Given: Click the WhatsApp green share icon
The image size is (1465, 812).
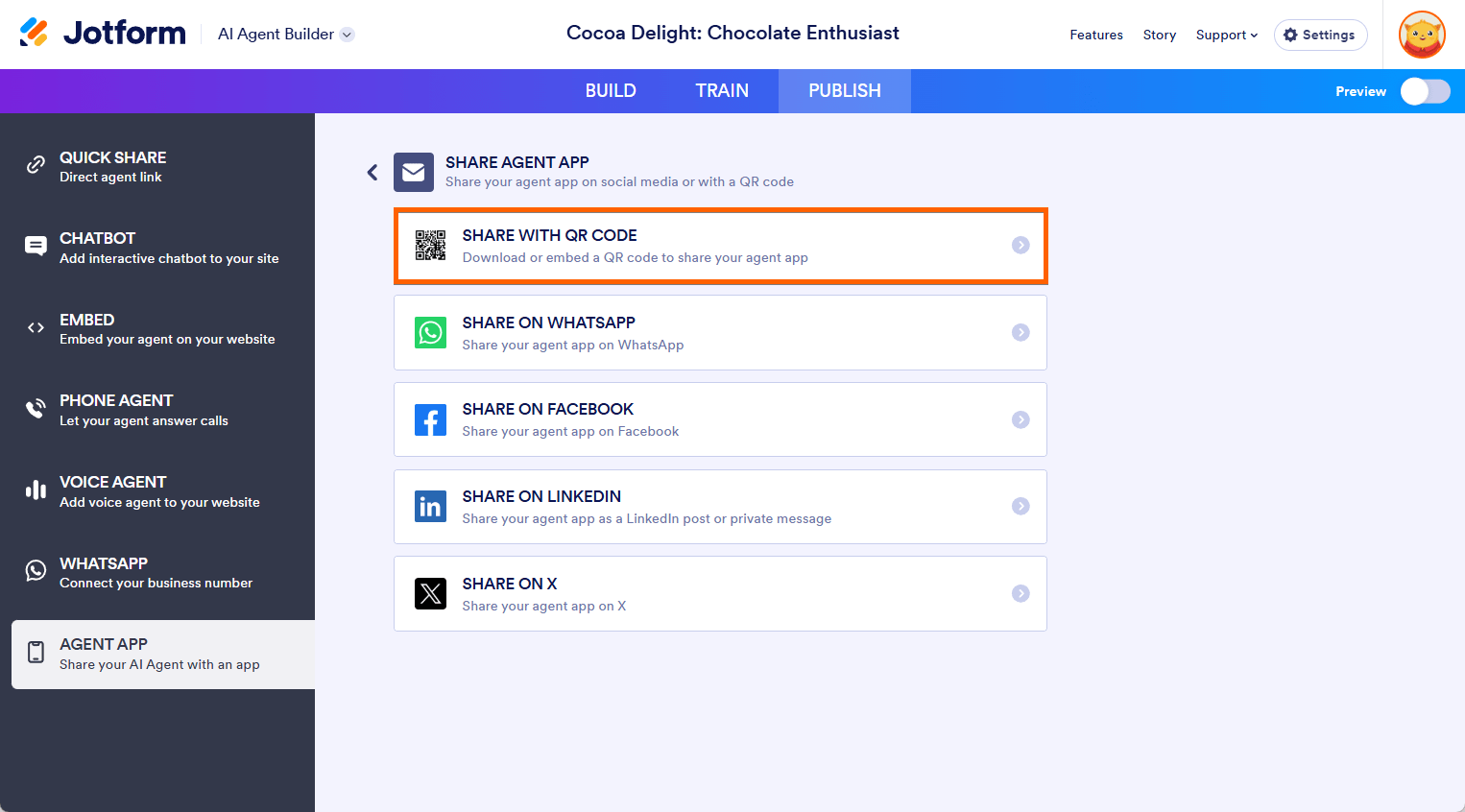Looking at the screenshot, I should [430, 333].
